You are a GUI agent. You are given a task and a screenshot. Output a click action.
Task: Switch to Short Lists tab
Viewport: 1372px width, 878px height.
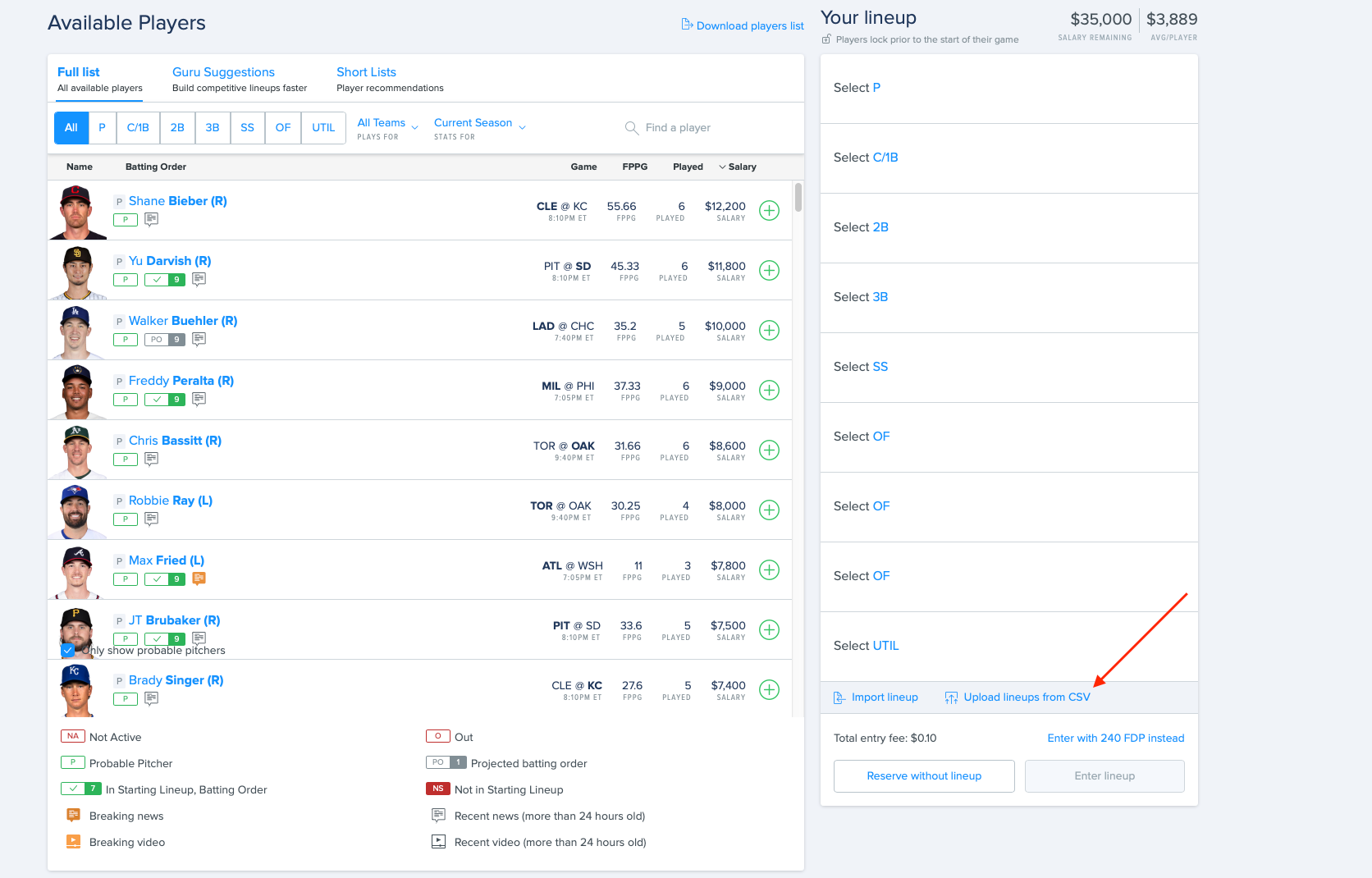(x=390, y=80)
